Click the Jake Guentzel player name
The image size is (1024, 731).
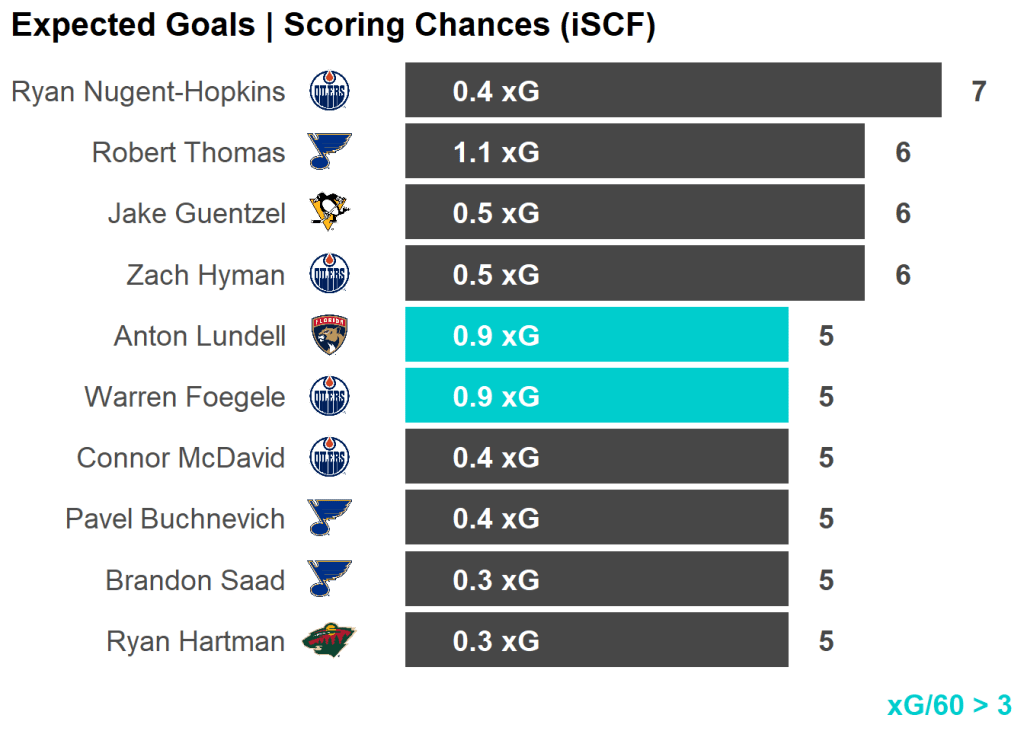pos(196,214)
